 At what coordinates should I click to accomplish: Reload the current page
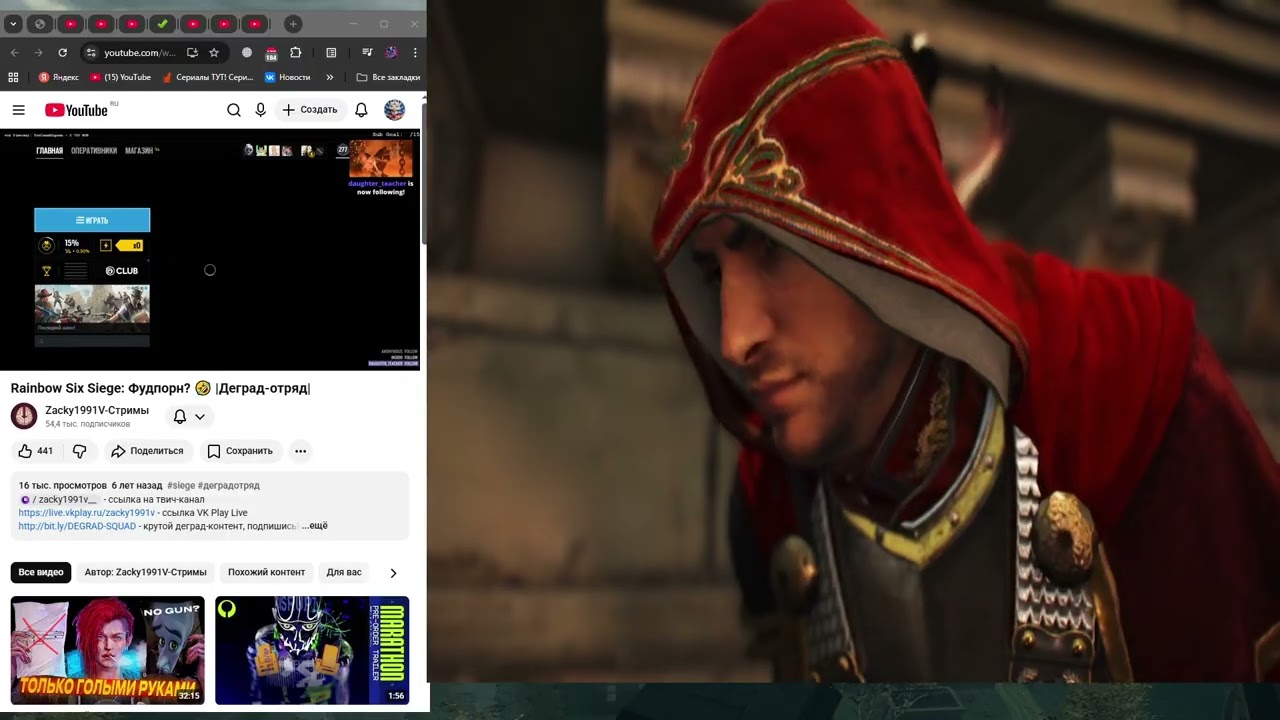tap(62, 53)
